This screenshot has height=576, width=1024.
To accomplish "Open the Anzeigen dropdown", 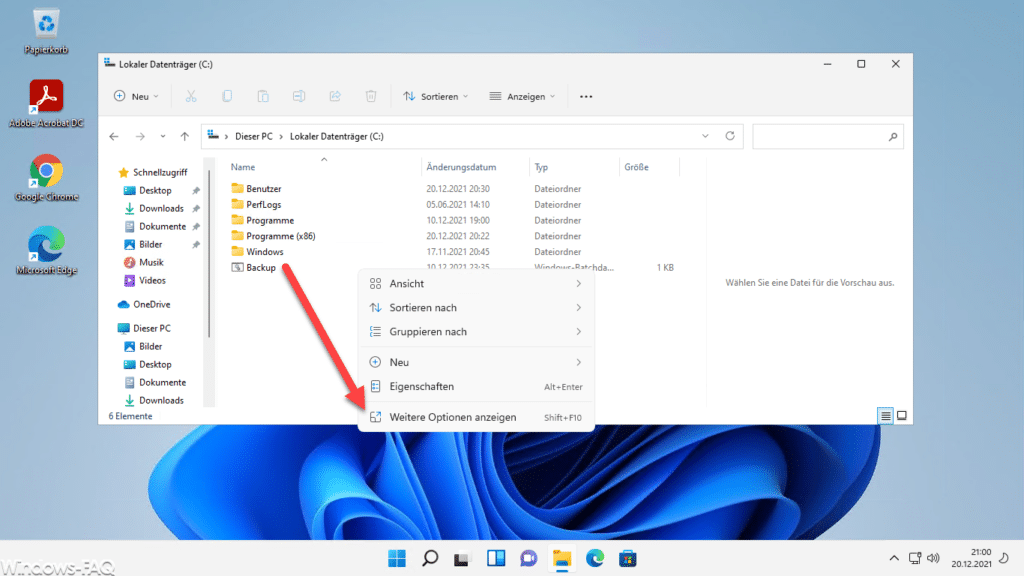I will (x=522, y=97).
